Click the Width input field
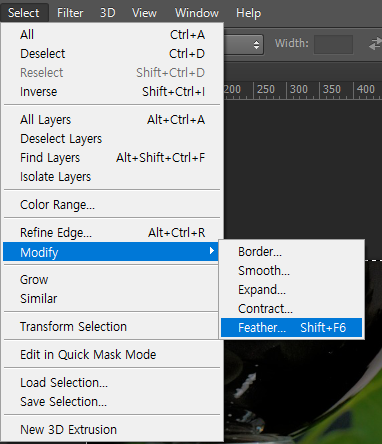The height and width of the screenshot is (444, 382). (333, 44)
